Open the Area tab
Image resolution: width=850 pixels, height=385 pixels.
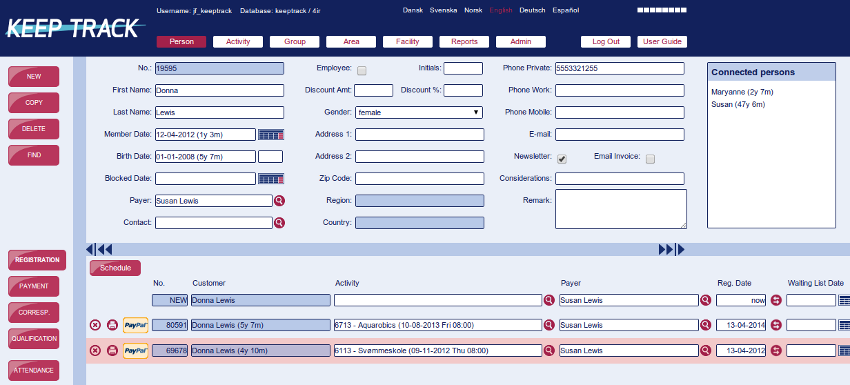pyautogui.click(x=351, y=42)
